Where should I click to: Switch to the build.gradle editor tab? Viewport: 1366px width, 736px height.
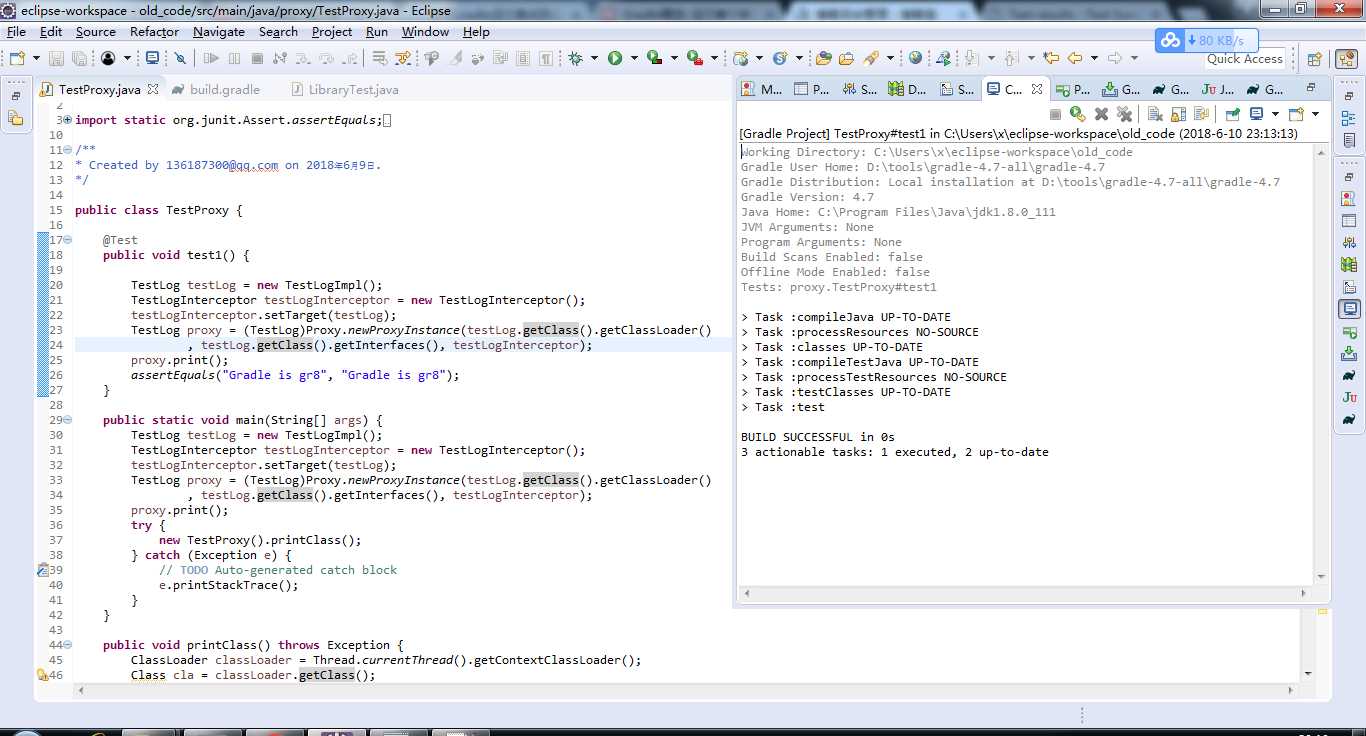click(224, 90)
